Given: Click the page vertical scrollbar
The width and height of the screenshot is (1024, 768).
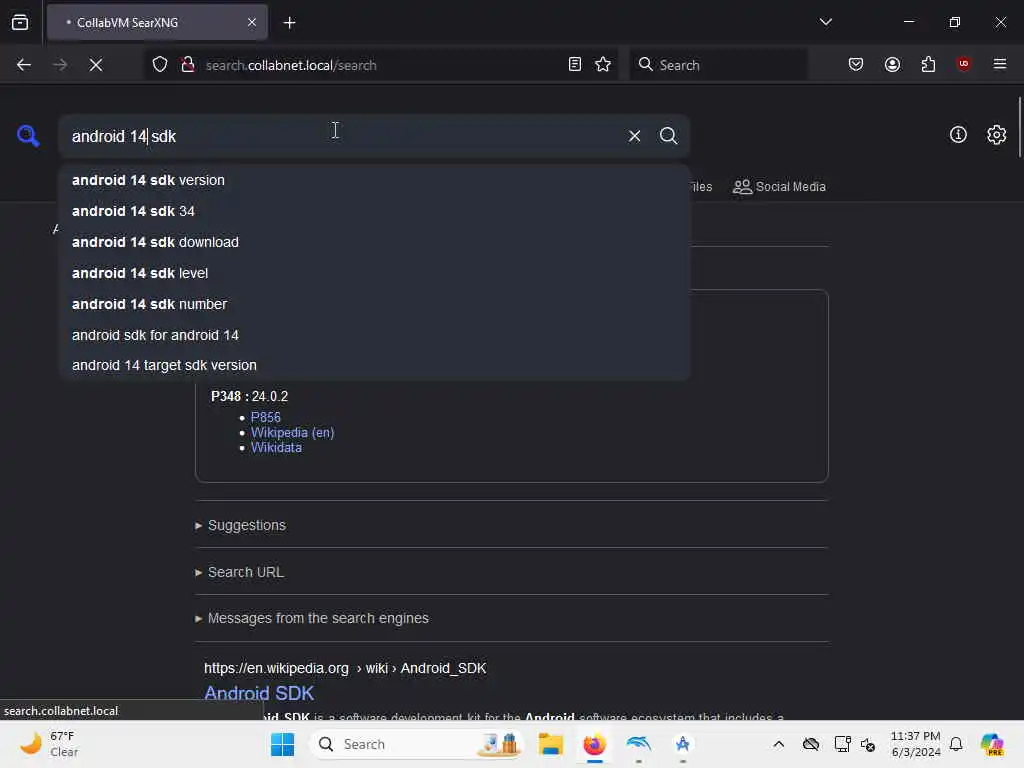Looking at the screenshot, I should pyautogui.click(x=1019, y=127).
